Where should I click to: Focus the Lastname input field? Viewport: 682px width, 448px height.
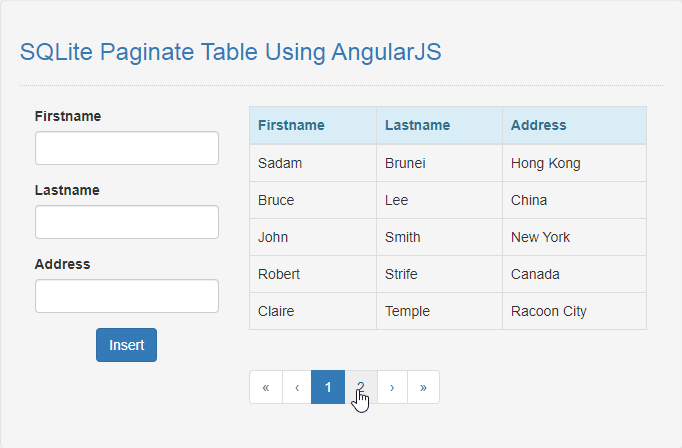tap(127, 222)
